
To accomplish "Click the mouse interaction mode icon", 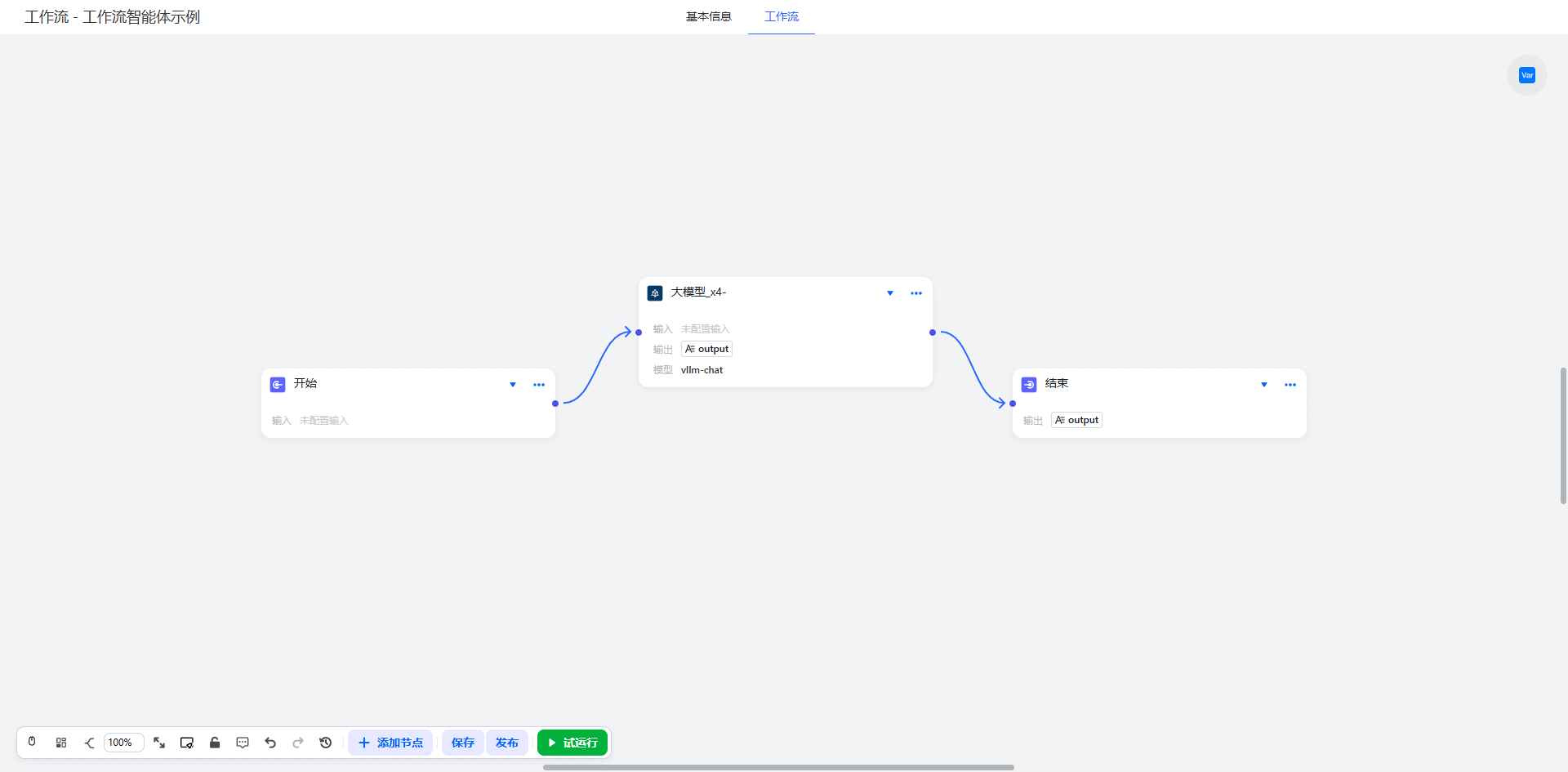I will point(32,742).
